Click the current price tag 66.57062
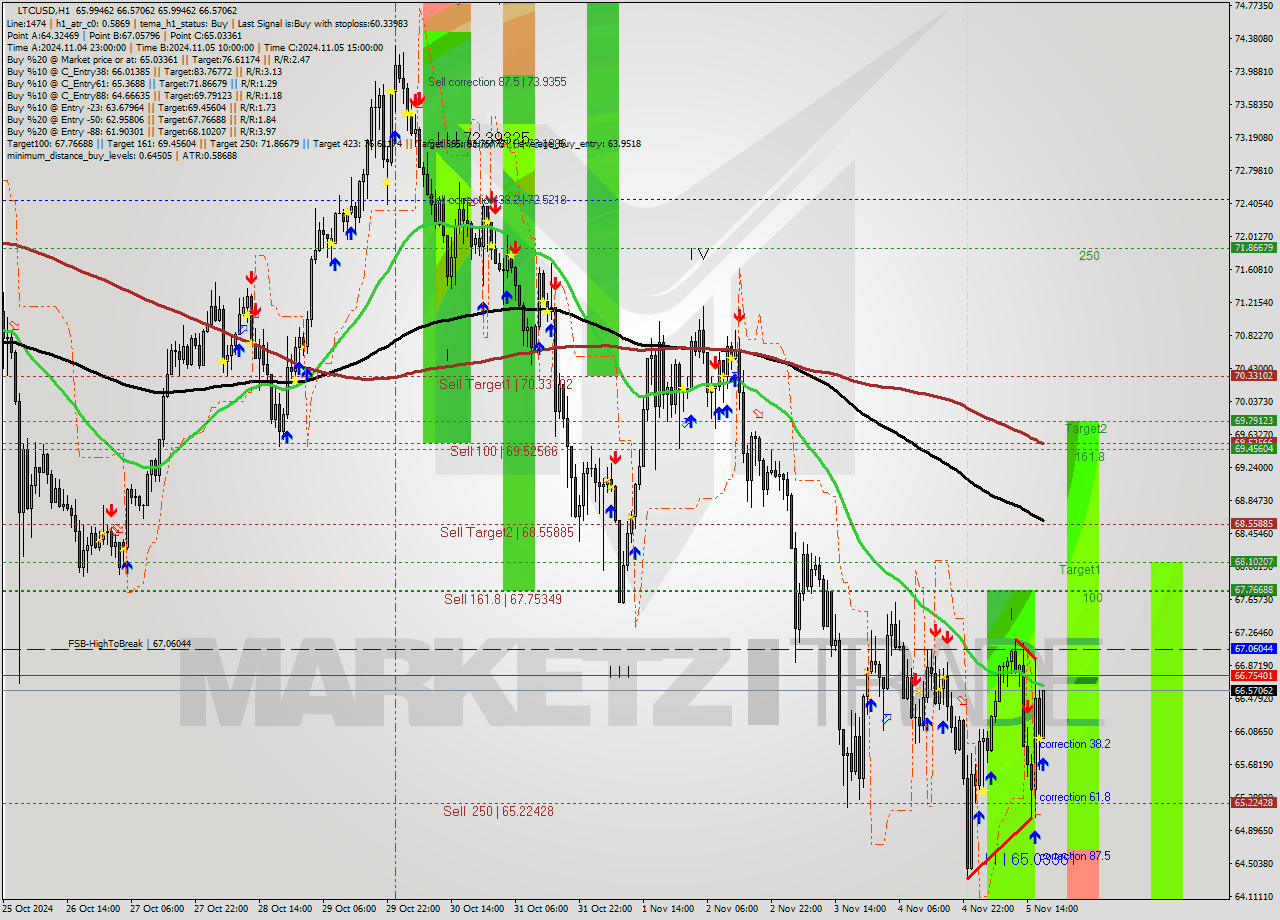This screenshot has width=1280, height=920. (1253, 690)
